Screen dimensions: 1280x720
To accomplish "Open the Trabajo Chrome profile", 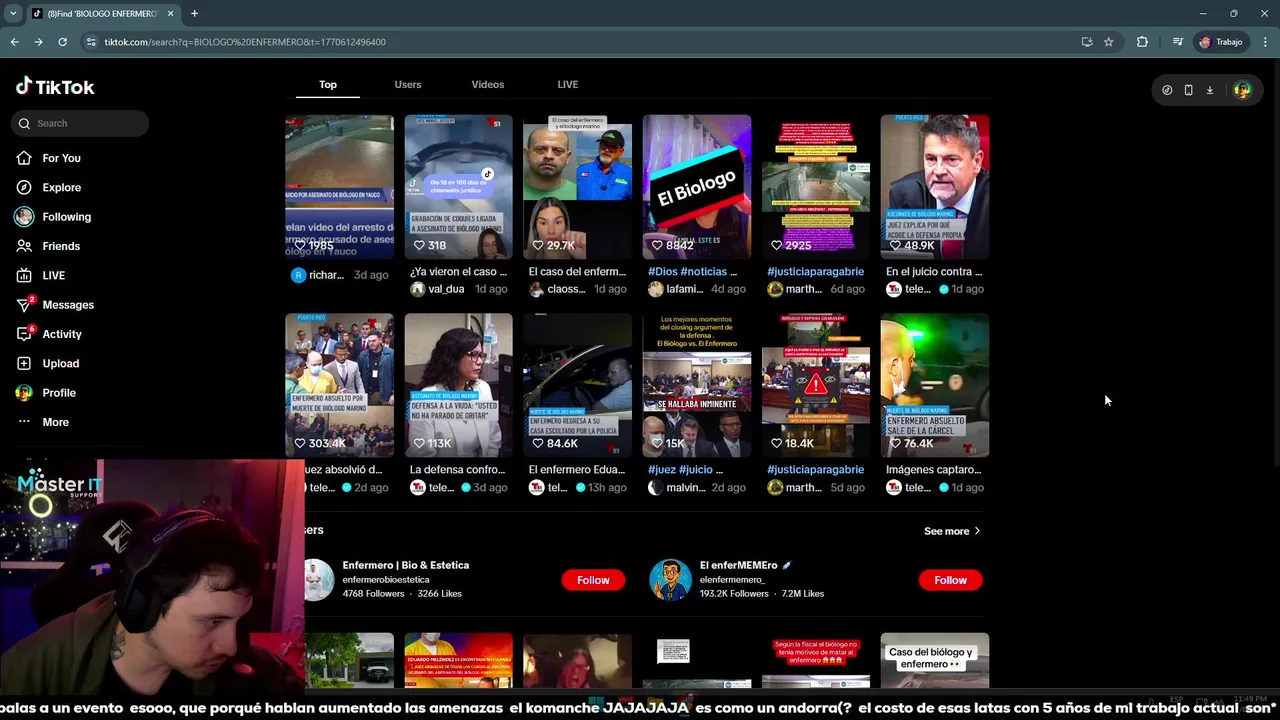I will tap(1221, 42).
